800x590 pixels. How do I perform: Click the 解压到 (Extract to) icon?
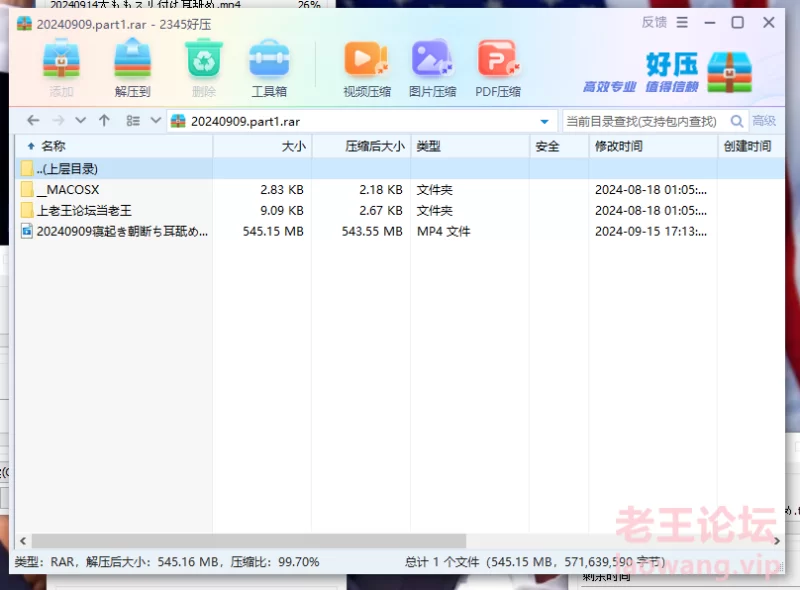coord(132,60)
